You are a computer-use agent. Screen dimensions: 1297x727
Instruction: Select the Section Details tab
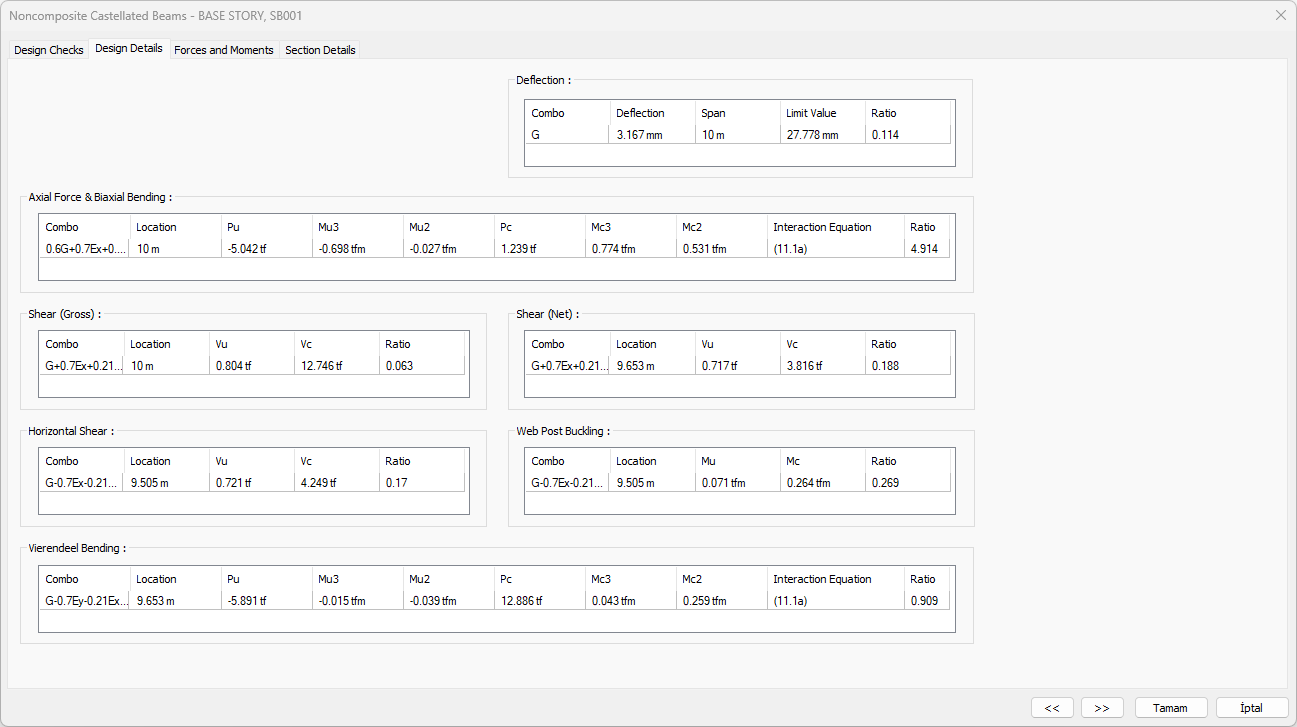(320, 50)
